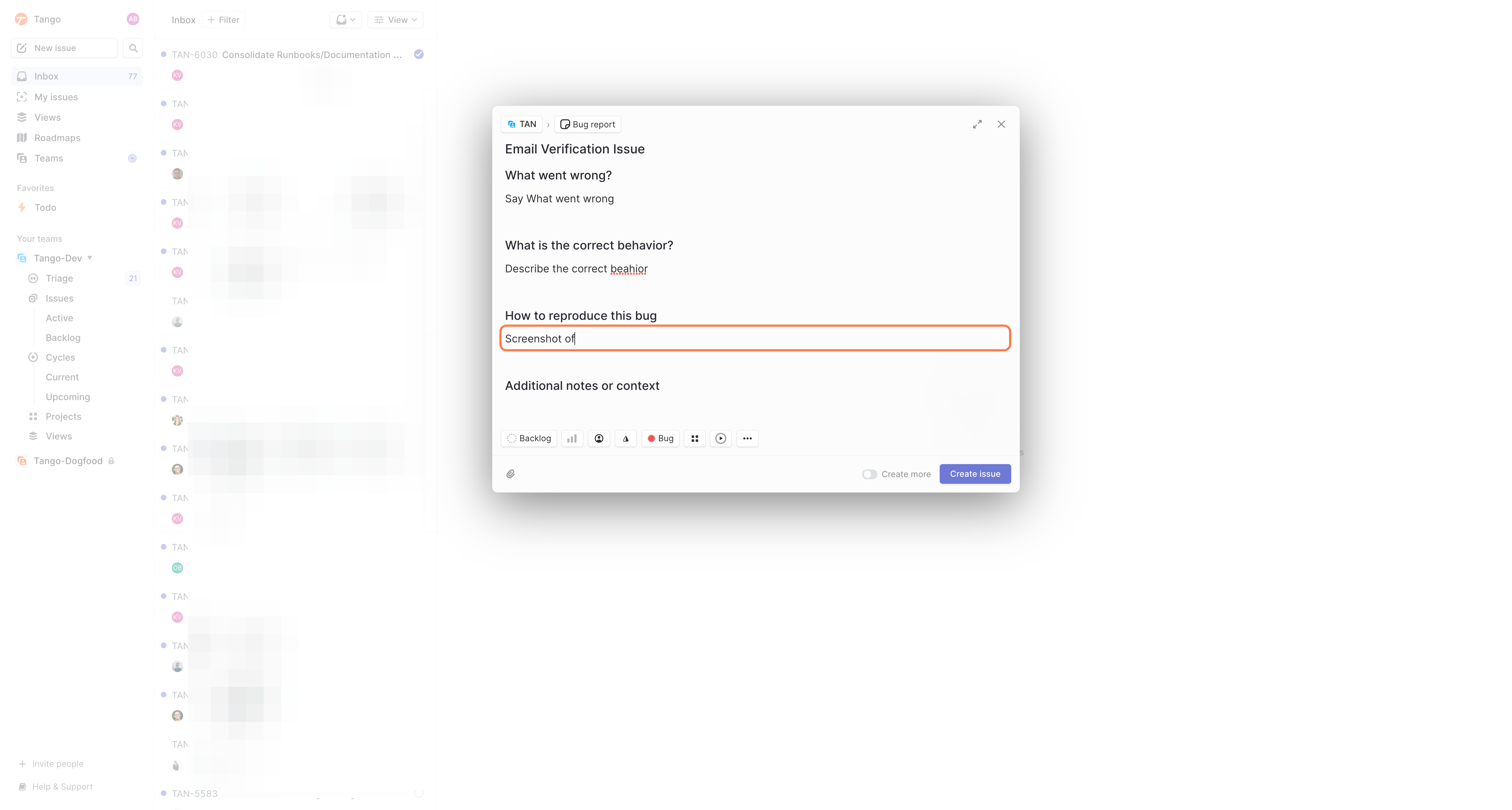Screen dimensions: 1512x810
Task: Open the Backlog status dropdown
Action: click(x=529, y=438)
